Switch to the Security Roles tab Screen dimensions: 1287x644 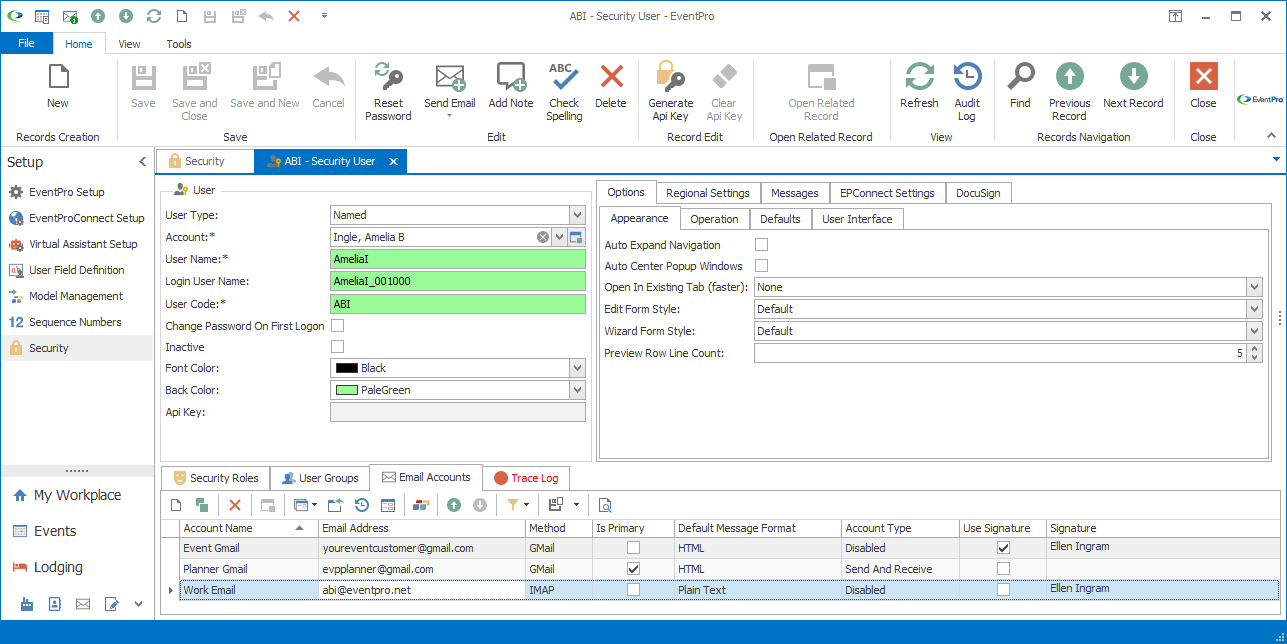pyautogui.click(x=215, y=478)
